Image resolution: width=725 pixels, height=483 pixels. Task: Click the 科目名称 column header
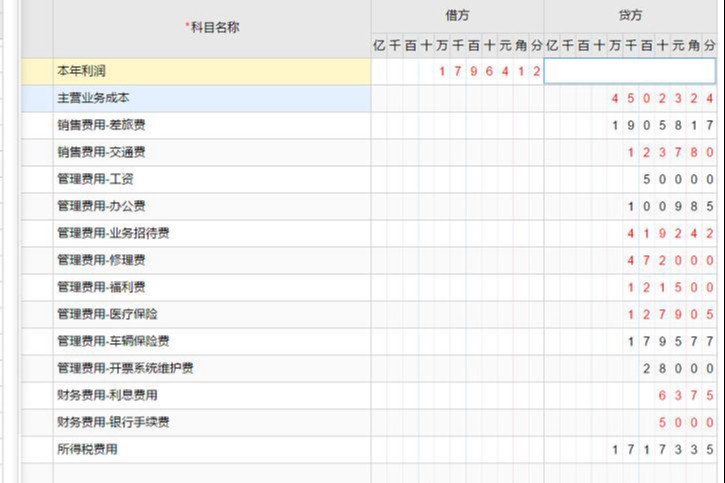(x=212, y=28)
